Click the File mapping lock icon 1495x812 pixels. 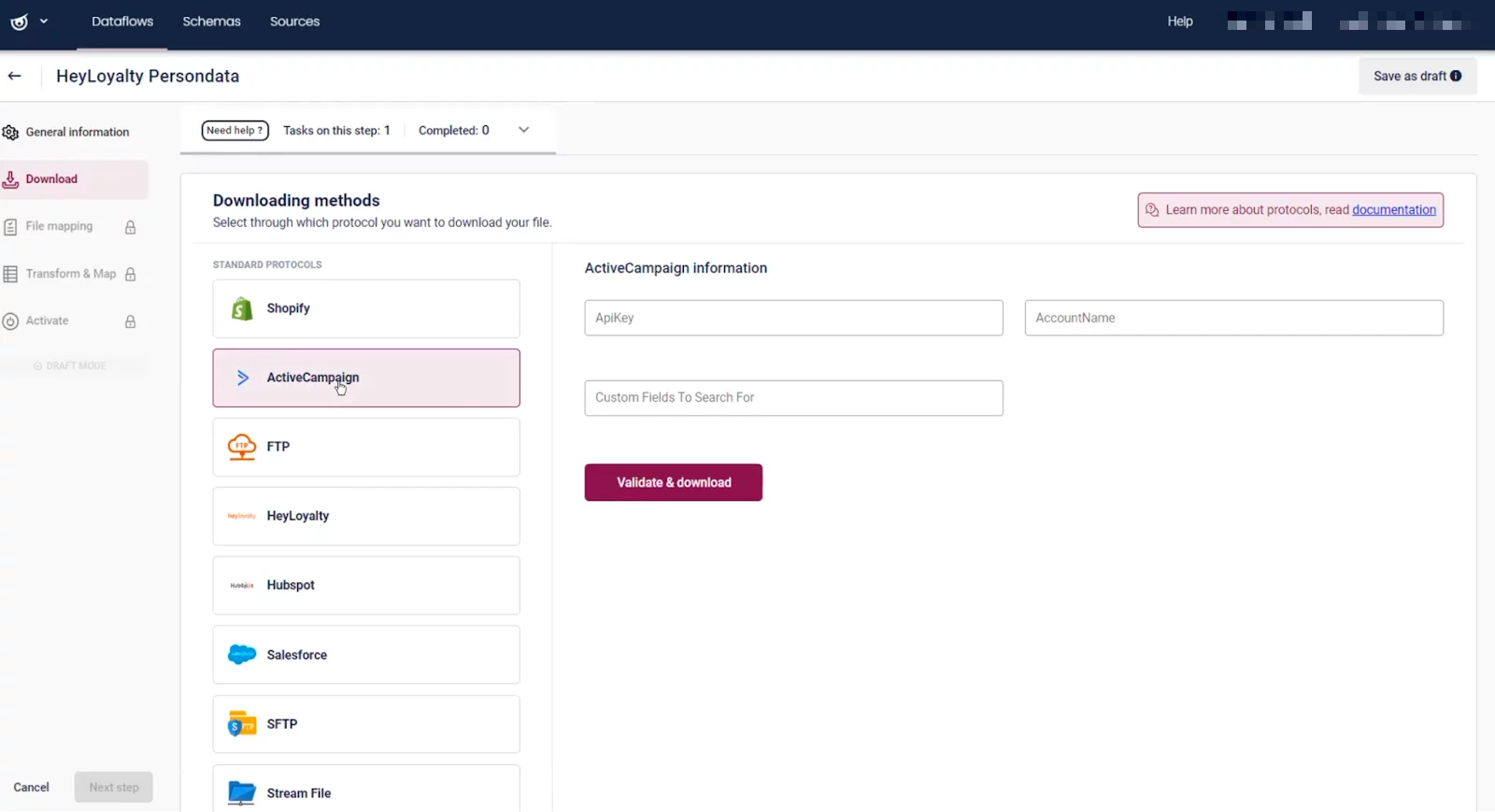(x=130, y=227)
